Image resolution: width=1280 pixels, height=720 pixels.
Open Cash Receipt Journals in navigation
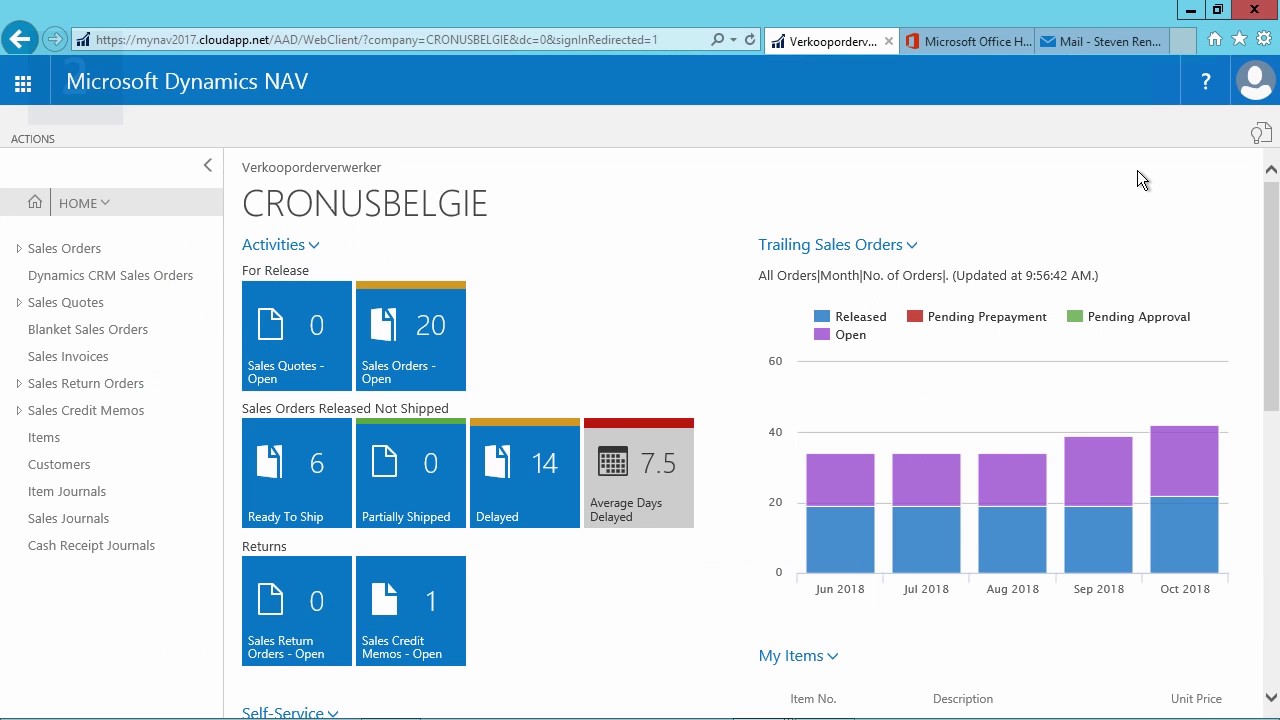(x=91, y=545)
